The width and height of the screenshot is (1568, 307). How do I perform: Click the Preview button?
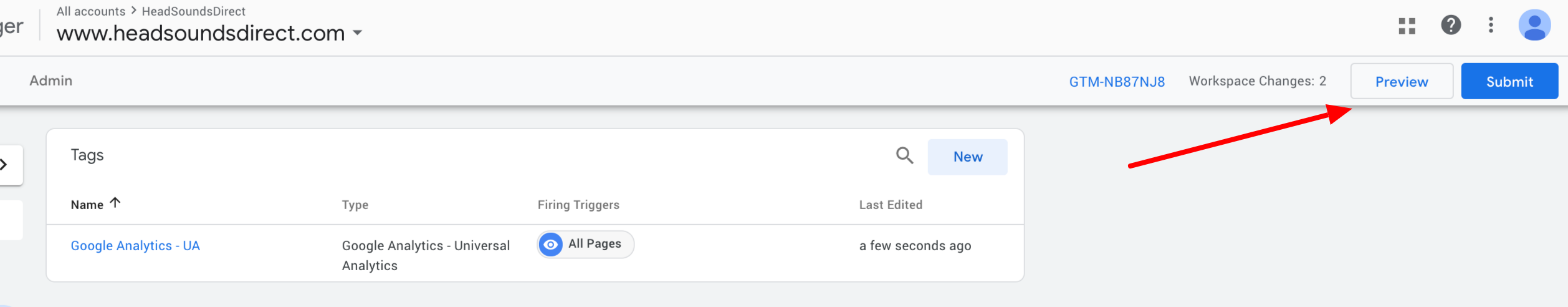(x=1402, y=81)
